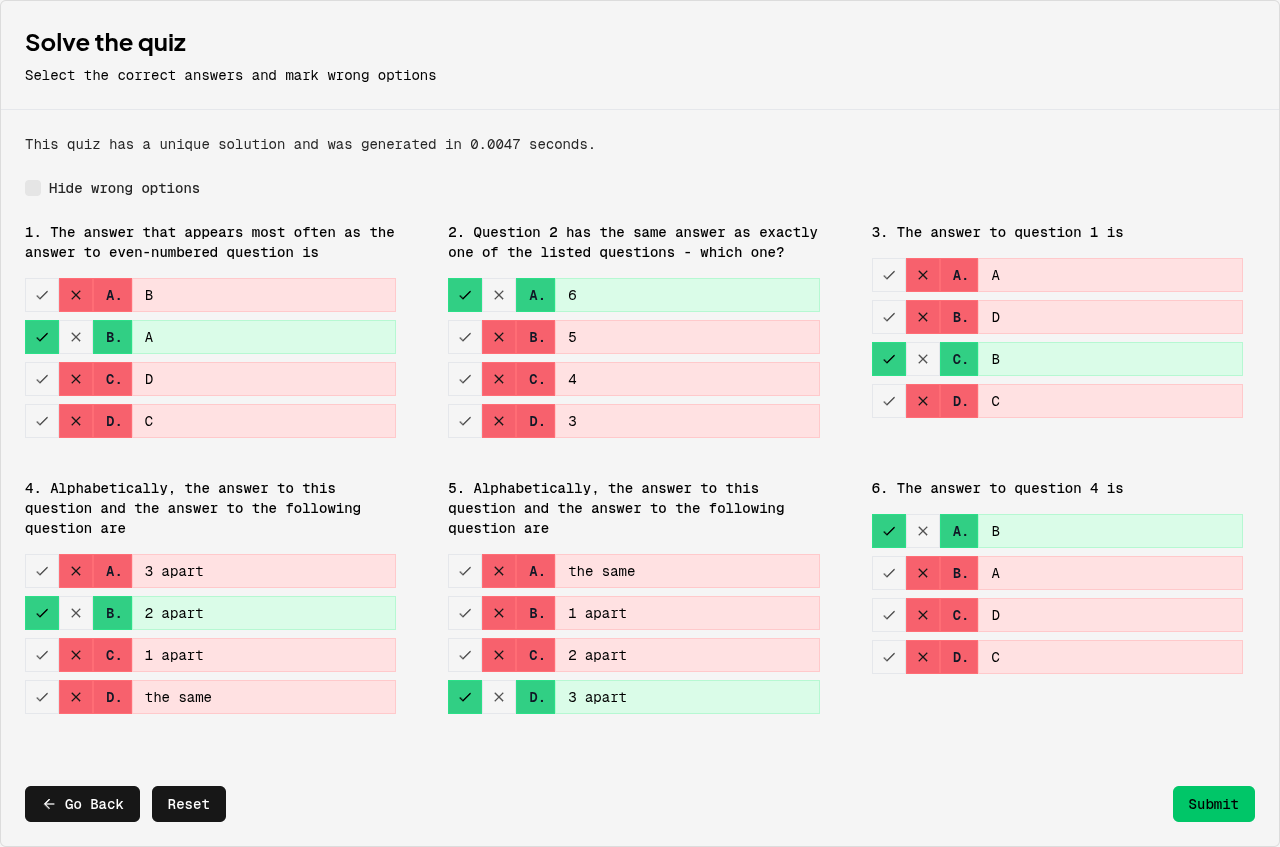
Task: Mark option C "B" in question 3 as wrong
Action: pos(923,359)
